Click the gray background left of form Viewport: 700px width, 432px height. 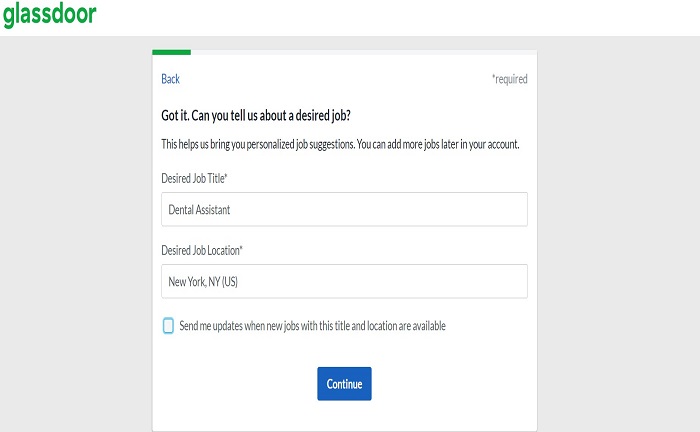[76, 234]
